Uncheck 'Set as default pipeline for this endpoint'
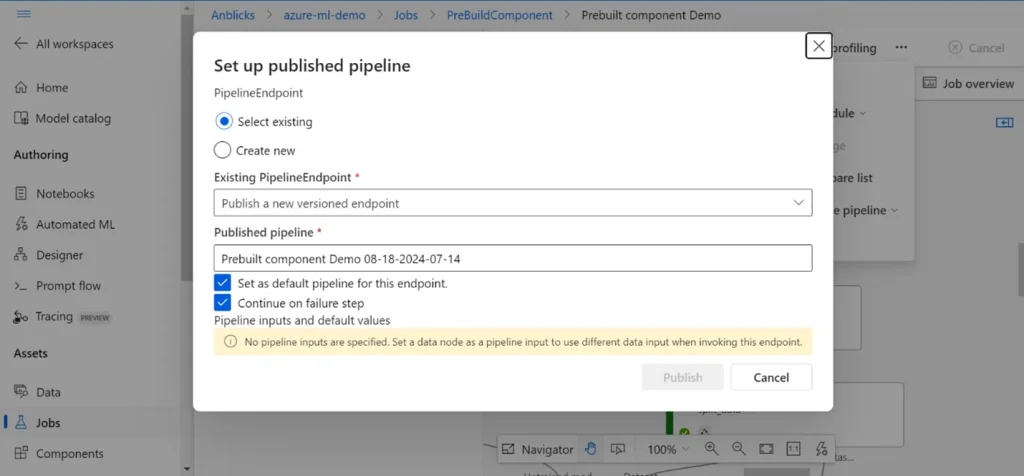This screenshot has height=476, width=1024. pyautogui.click(x=223, y=283)
